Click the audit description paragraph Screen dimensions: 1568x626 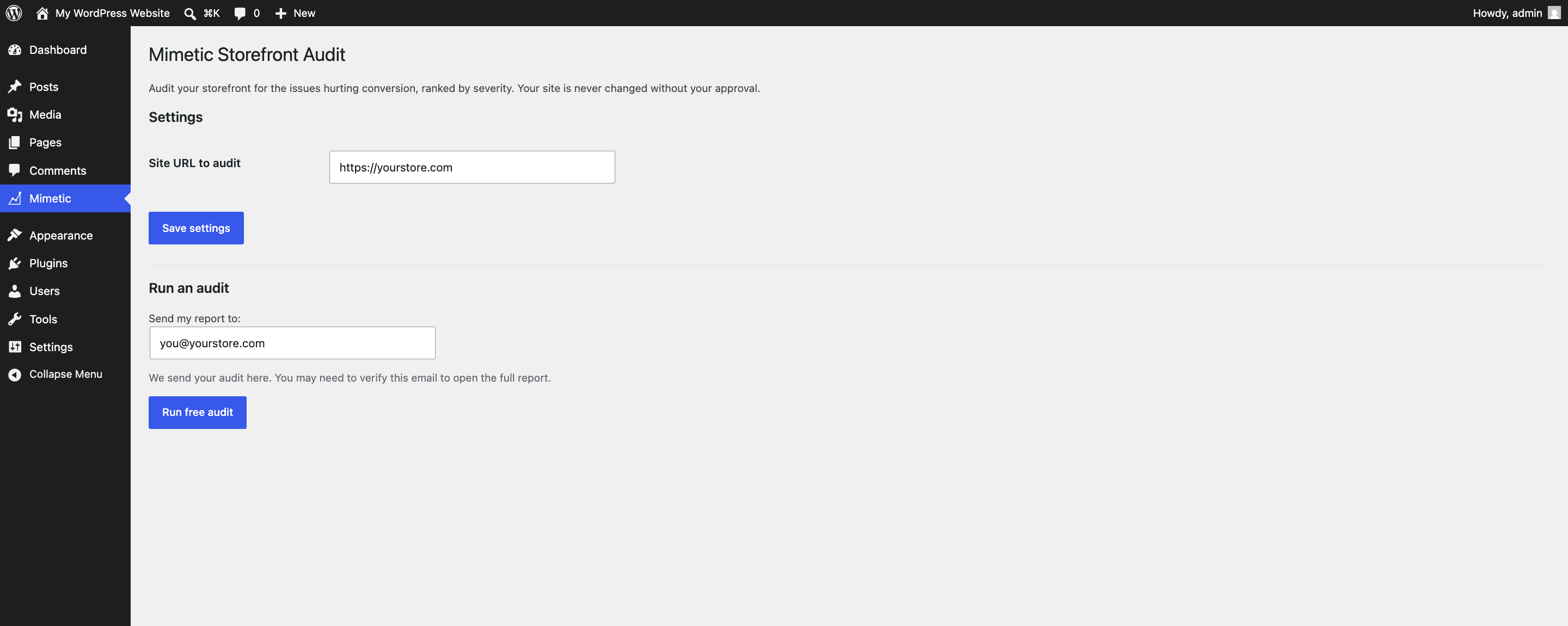click(454, 88)
